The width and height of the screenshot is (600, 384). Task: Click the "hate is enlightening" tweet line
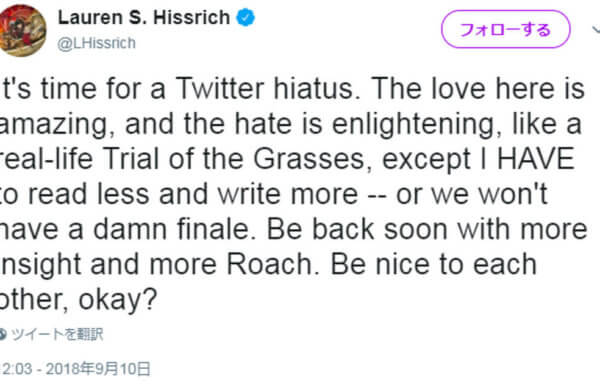pos(291,125)
